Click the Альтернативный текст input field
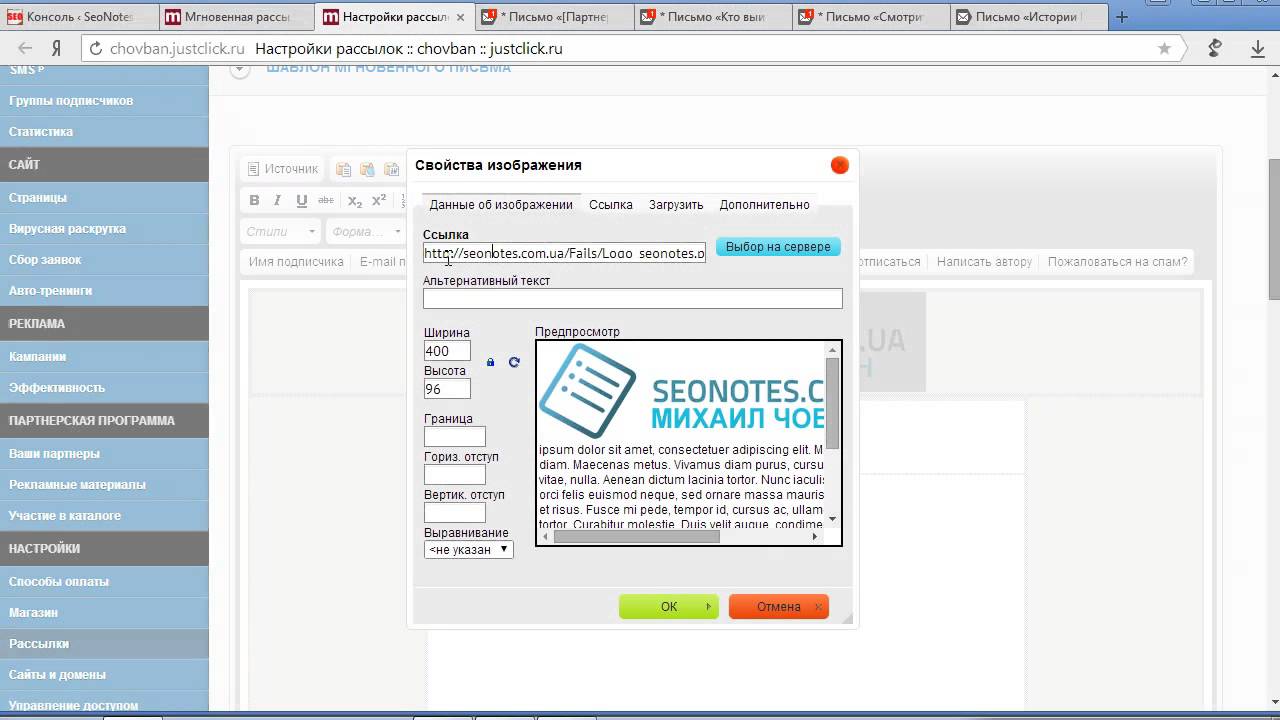 tap(632, 298)
